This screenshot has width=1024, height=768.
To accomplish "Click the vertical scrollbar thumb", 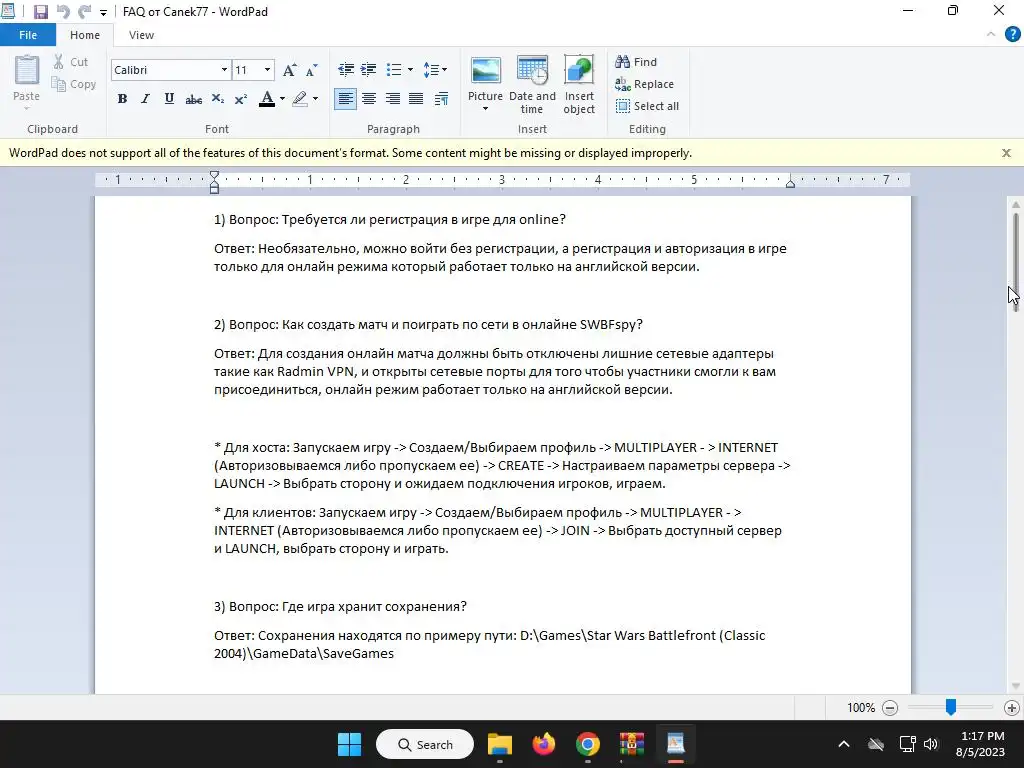I will tap(1016, 261).
